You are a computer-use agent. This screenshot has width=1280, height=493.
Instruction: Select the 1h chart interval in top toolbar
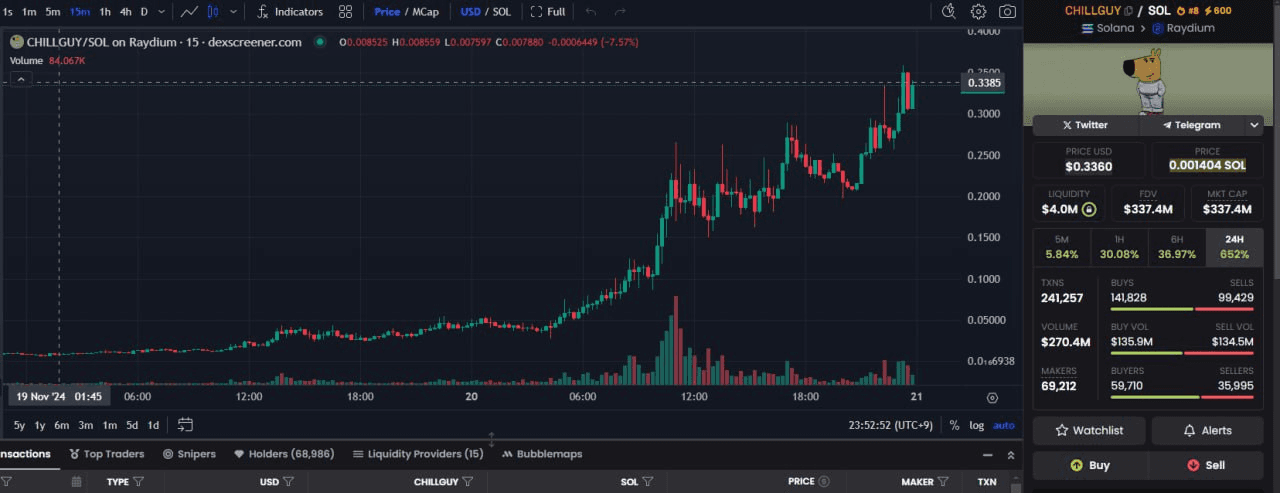click(x=105, y=12)
